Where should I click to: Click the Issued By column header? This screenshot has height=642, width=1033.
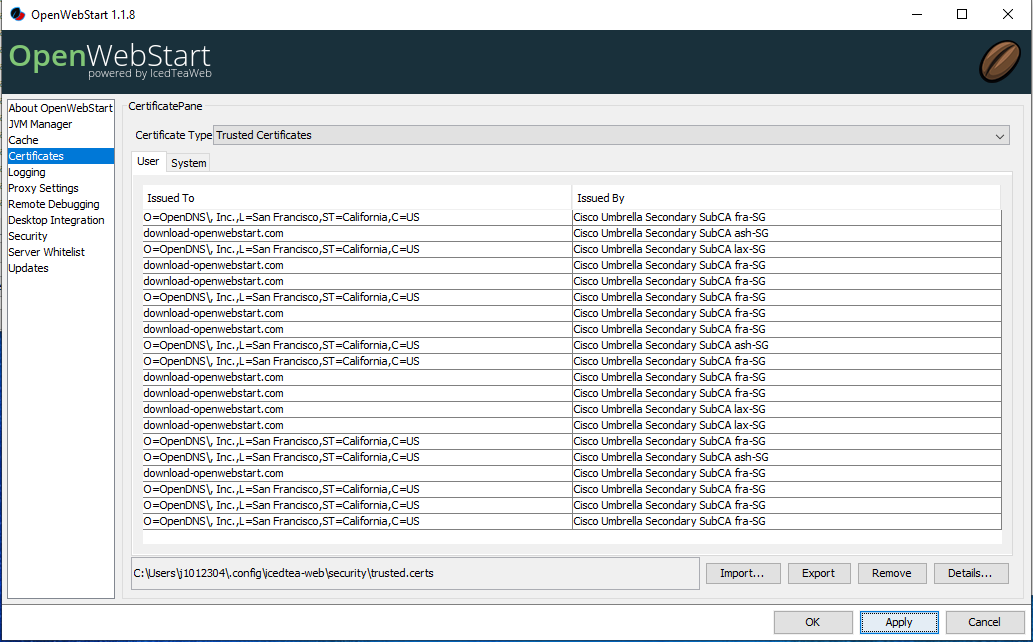pos(786,198)
